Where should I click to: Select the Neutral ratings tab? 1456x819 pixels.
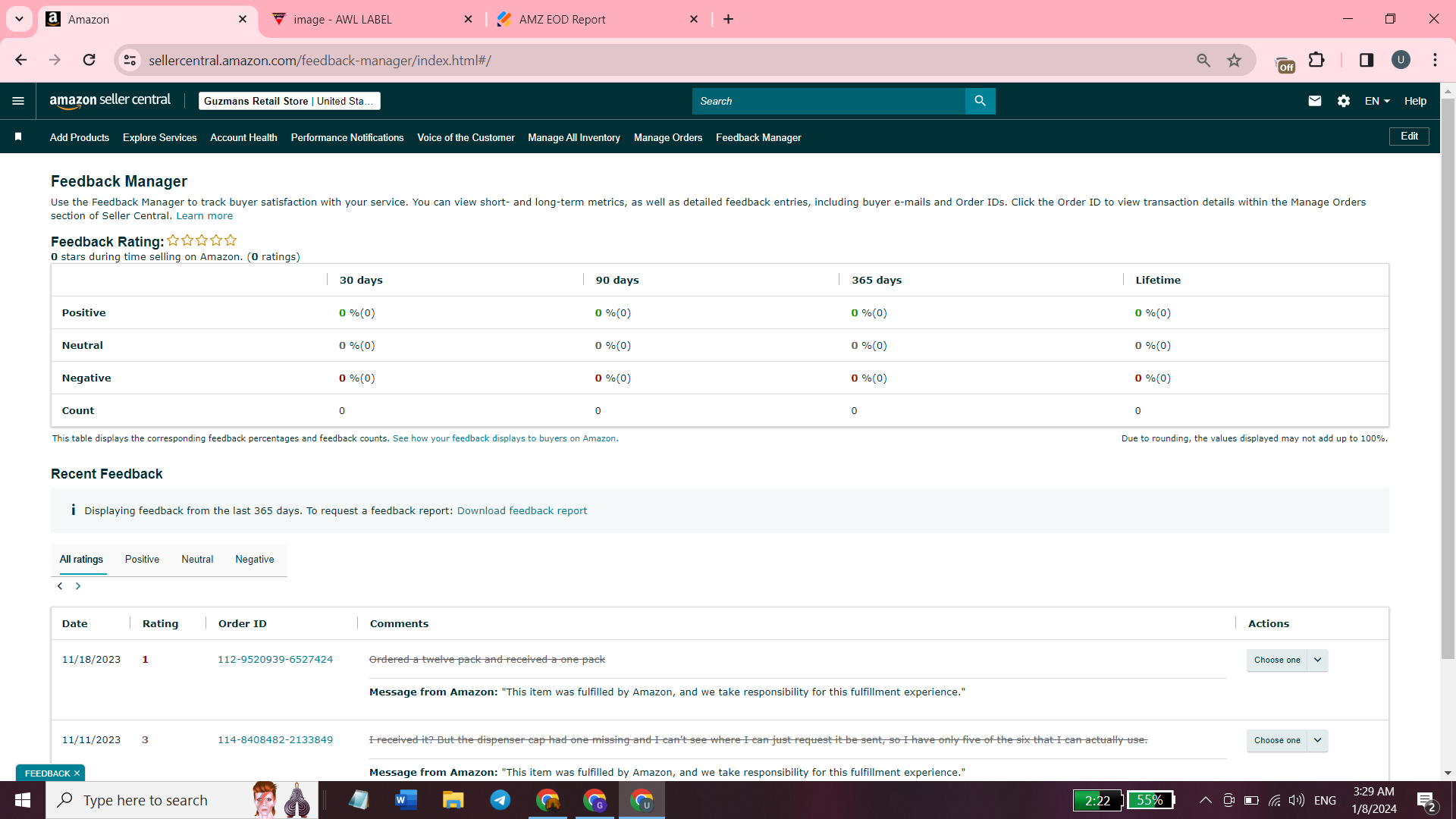pyautogui.click(x=197, y=559)
